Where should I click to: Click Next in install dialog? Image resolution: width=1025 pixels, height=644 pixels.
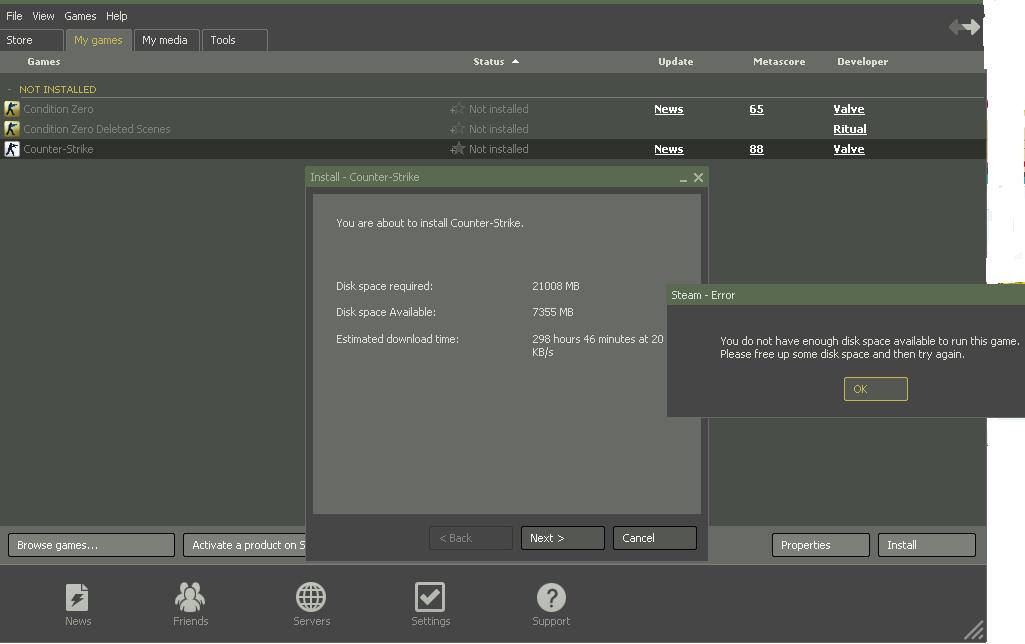(562, 538)
